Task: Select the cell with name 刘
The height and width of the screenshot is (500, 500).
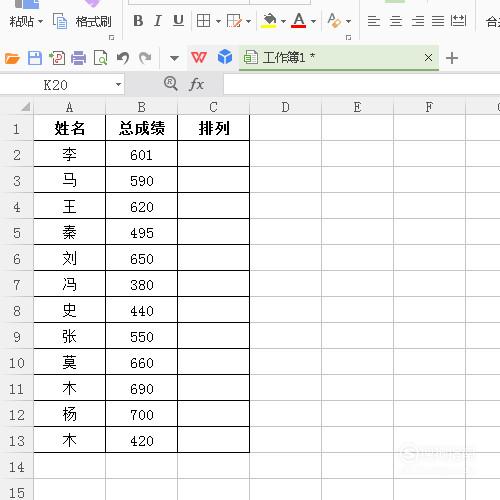Action: coord(69,259)
